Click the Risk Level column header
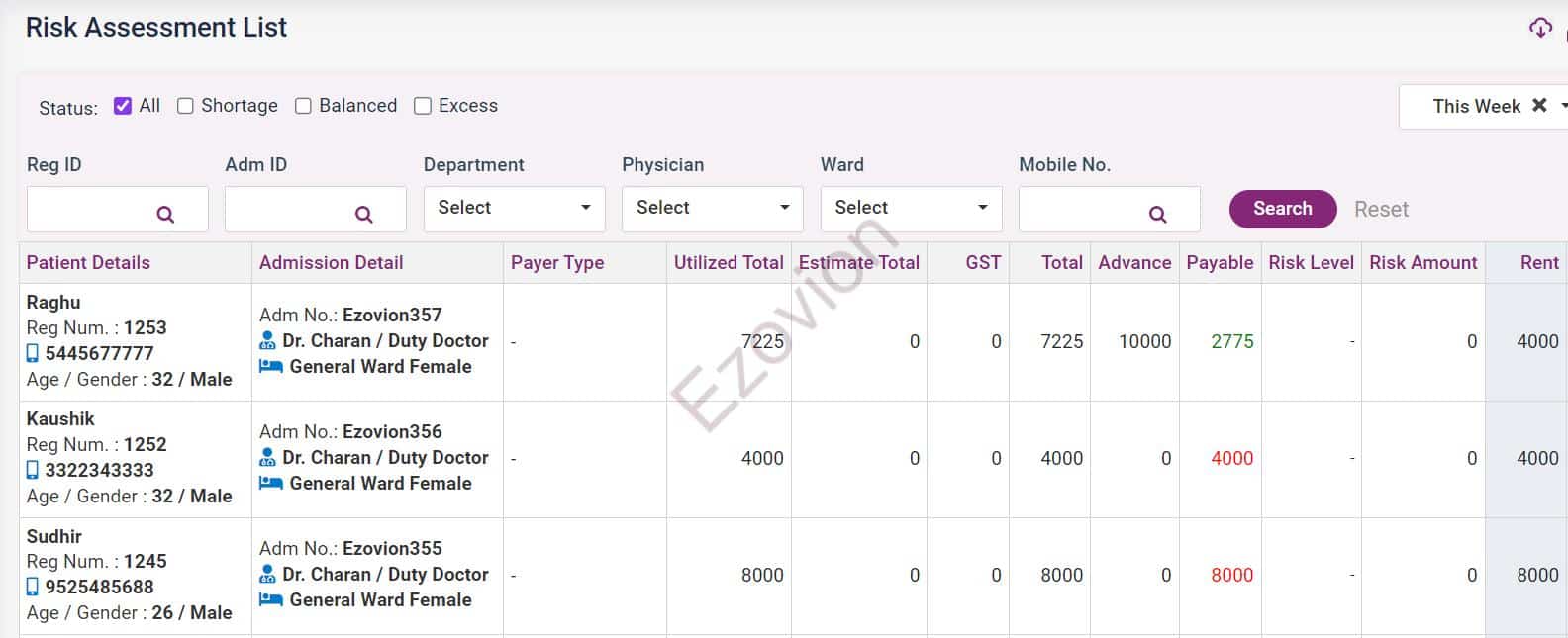Viewport: 1568px width, 638px height. [1311, 262]
